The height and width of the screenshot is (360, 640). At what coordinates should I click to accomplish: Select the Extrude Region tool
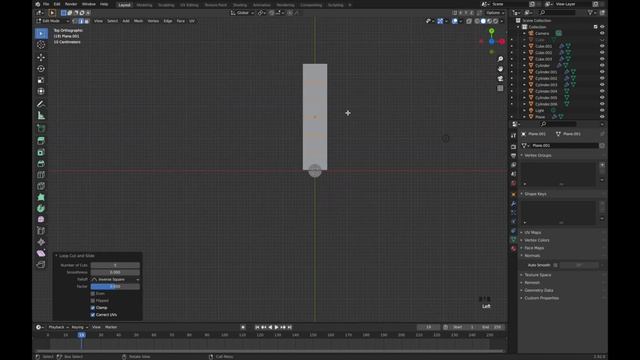41,141
